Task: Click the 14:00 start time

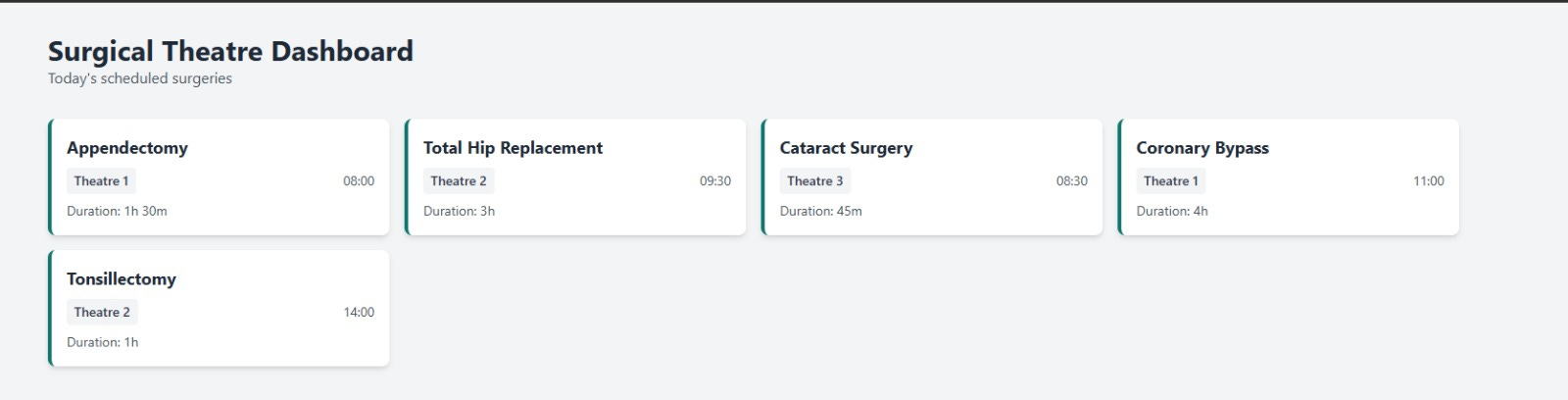Action: 359,313
